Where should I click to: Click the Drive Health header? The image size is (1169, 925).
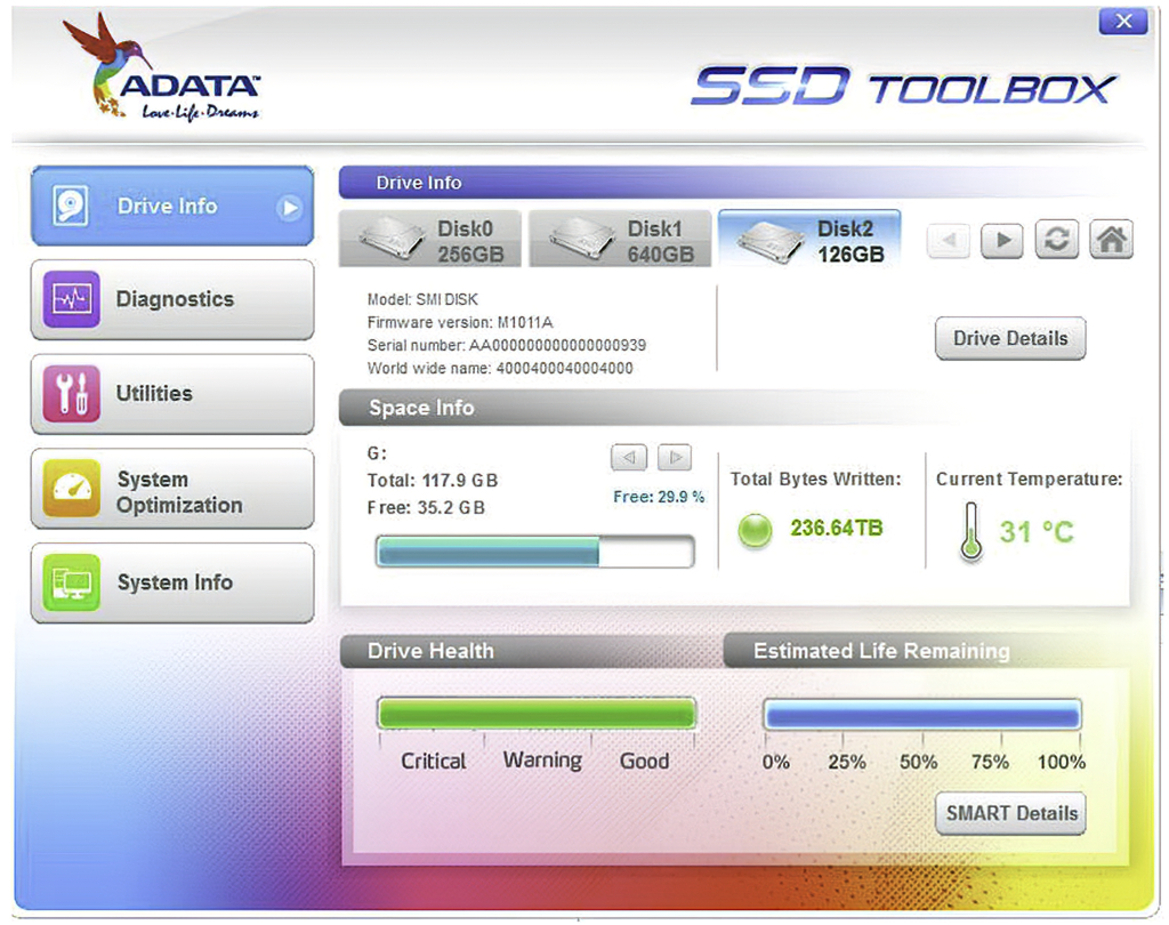click(431, 651)
